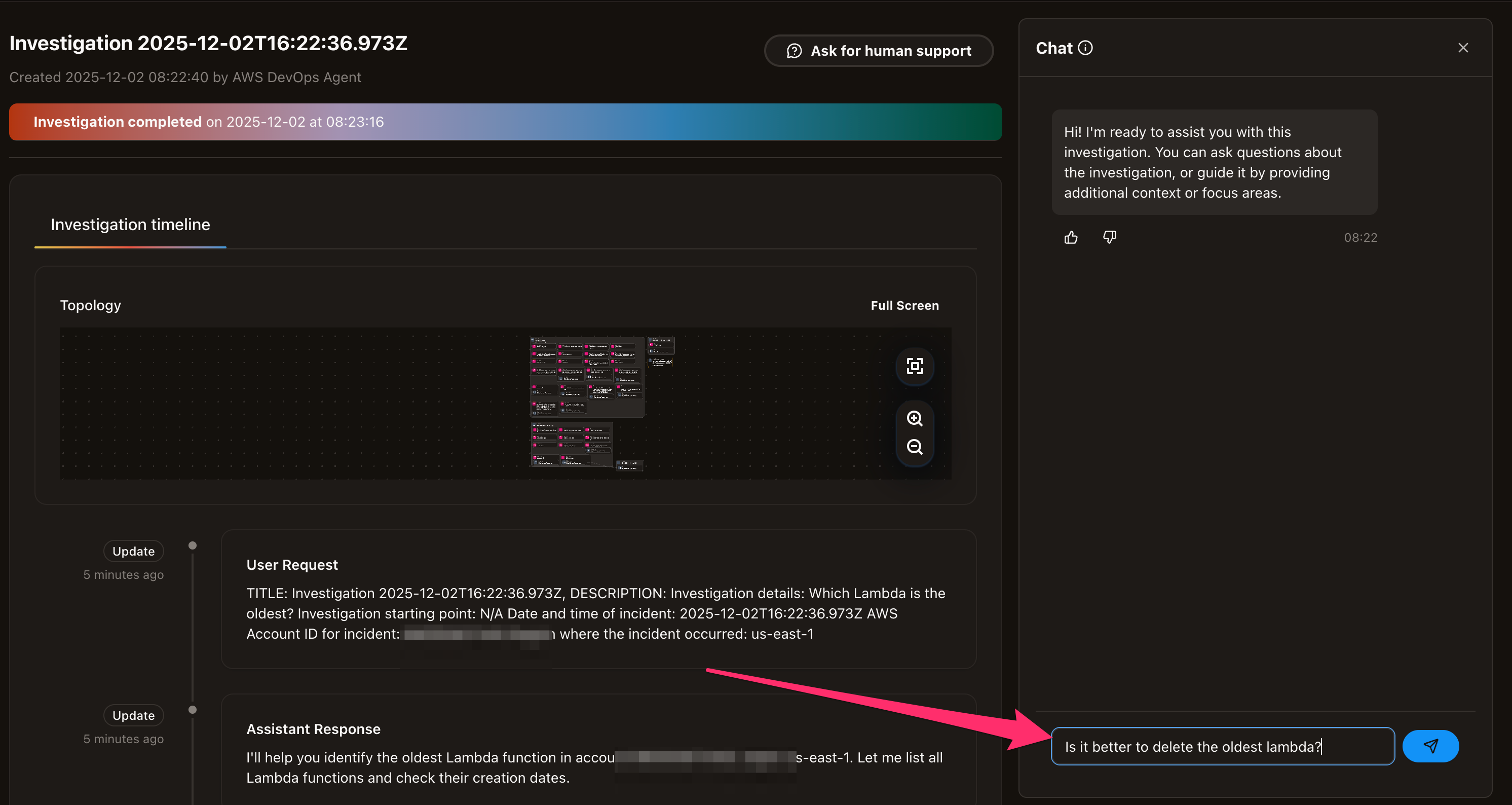This screenshot has height=805, width=1512.
Task: Open topology in Full Screen
Action: point(904,305)
